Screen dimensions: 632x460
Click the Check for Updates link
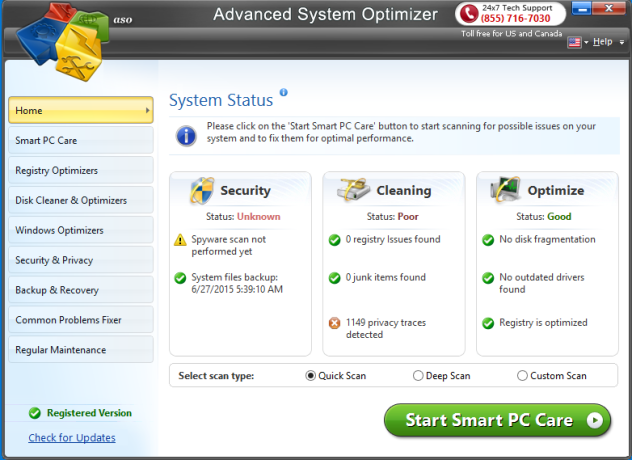pos(72,437)
